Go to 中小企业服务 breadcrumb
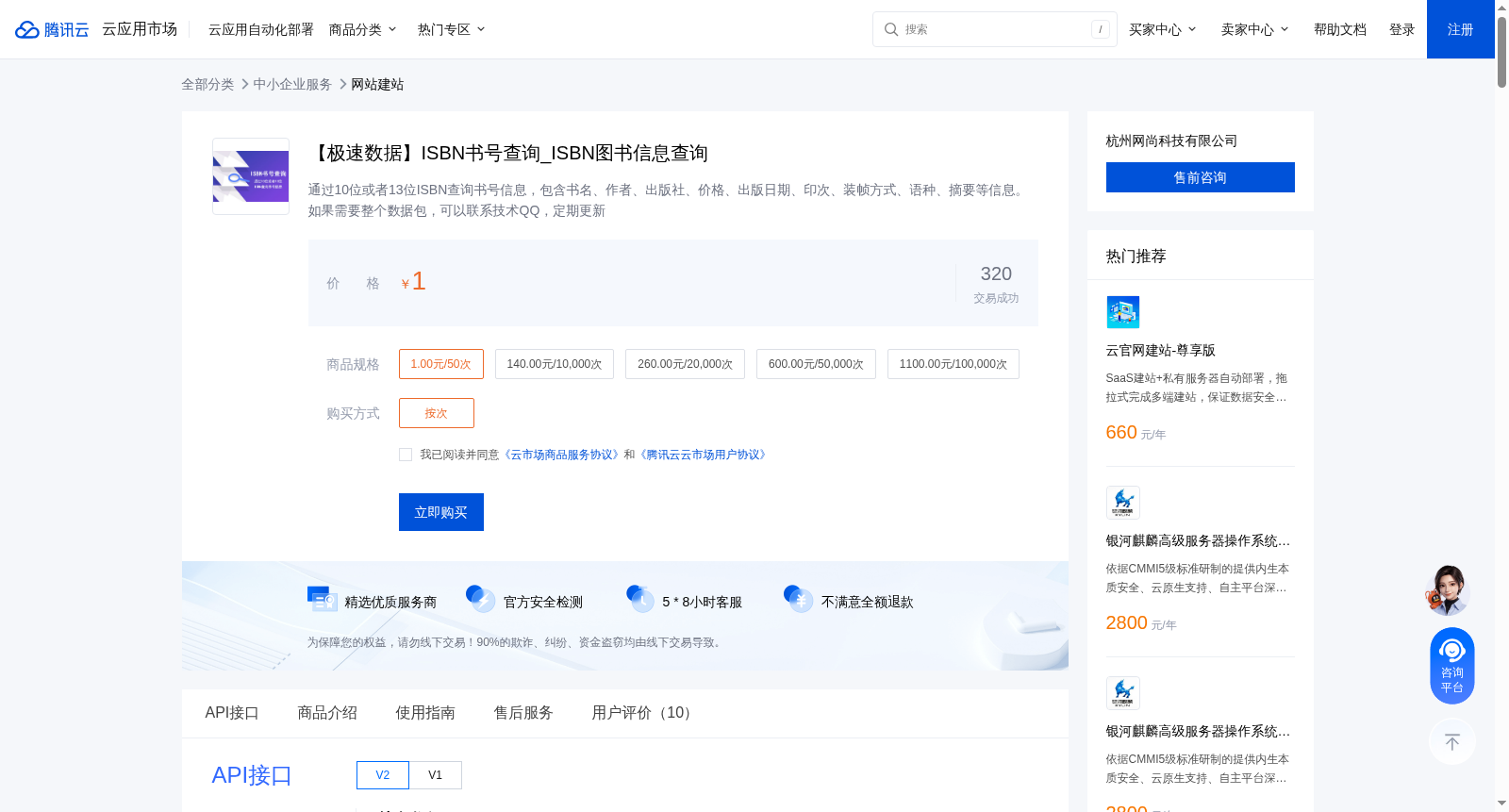1509x812 pixels. click(292, 84)
